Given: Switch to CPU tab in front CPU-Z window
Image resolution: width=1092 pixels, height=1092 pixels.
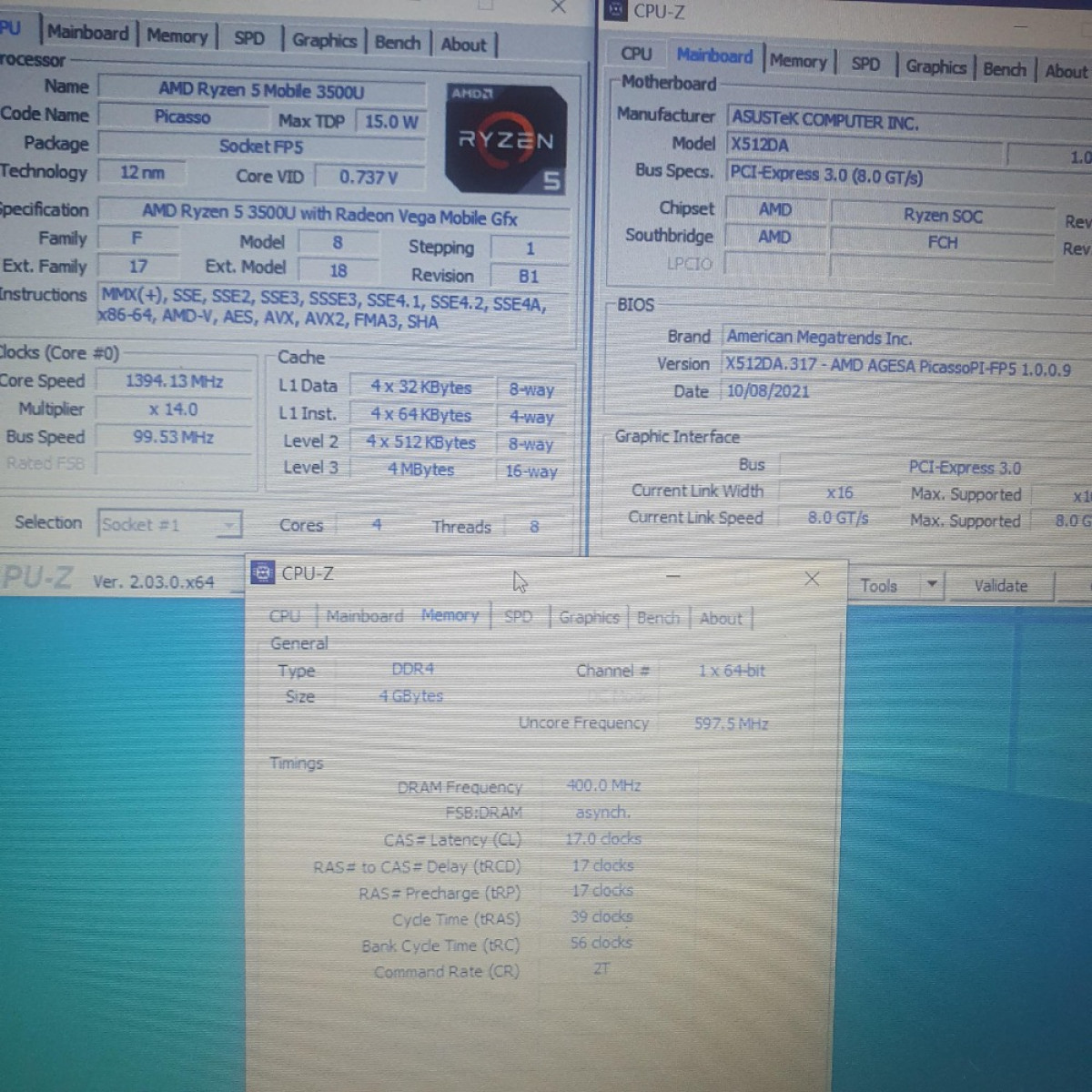Looking at the screenshot, I should (285, 616).
